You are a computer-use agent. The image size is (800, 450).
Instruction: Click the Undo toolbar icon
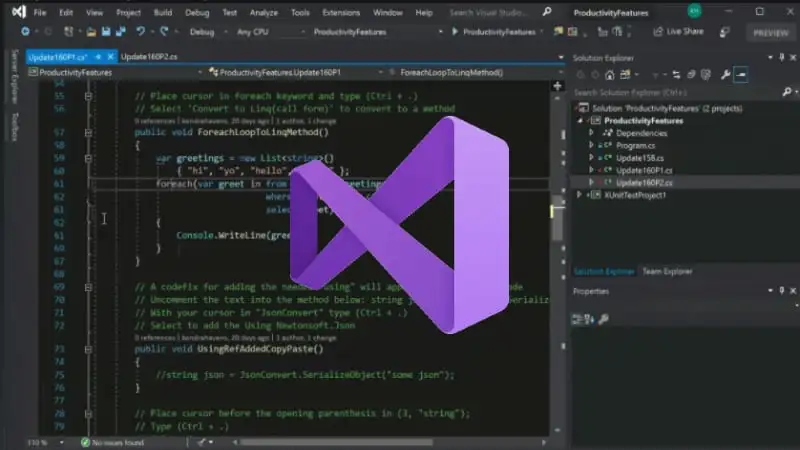(x=140, y=32)
